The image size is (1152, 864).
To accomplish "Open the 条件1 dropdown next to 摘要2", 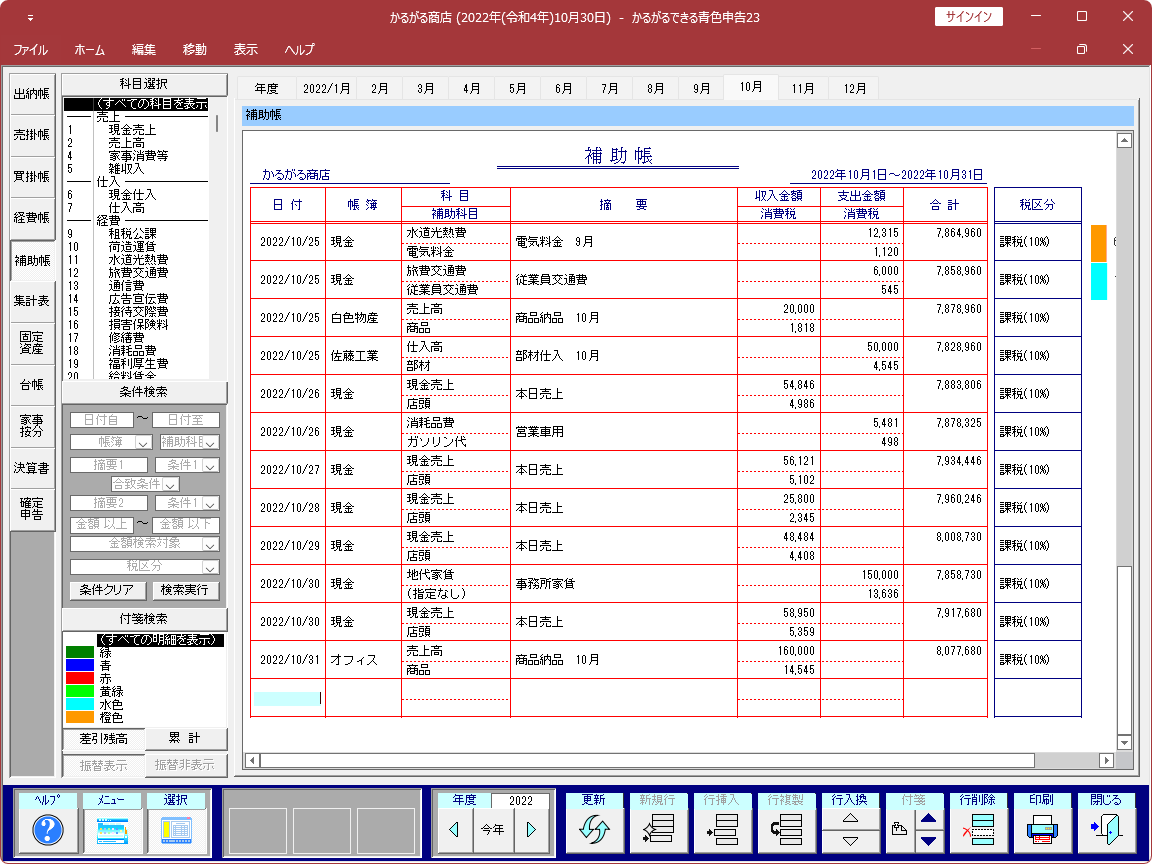I will point(211,504).
